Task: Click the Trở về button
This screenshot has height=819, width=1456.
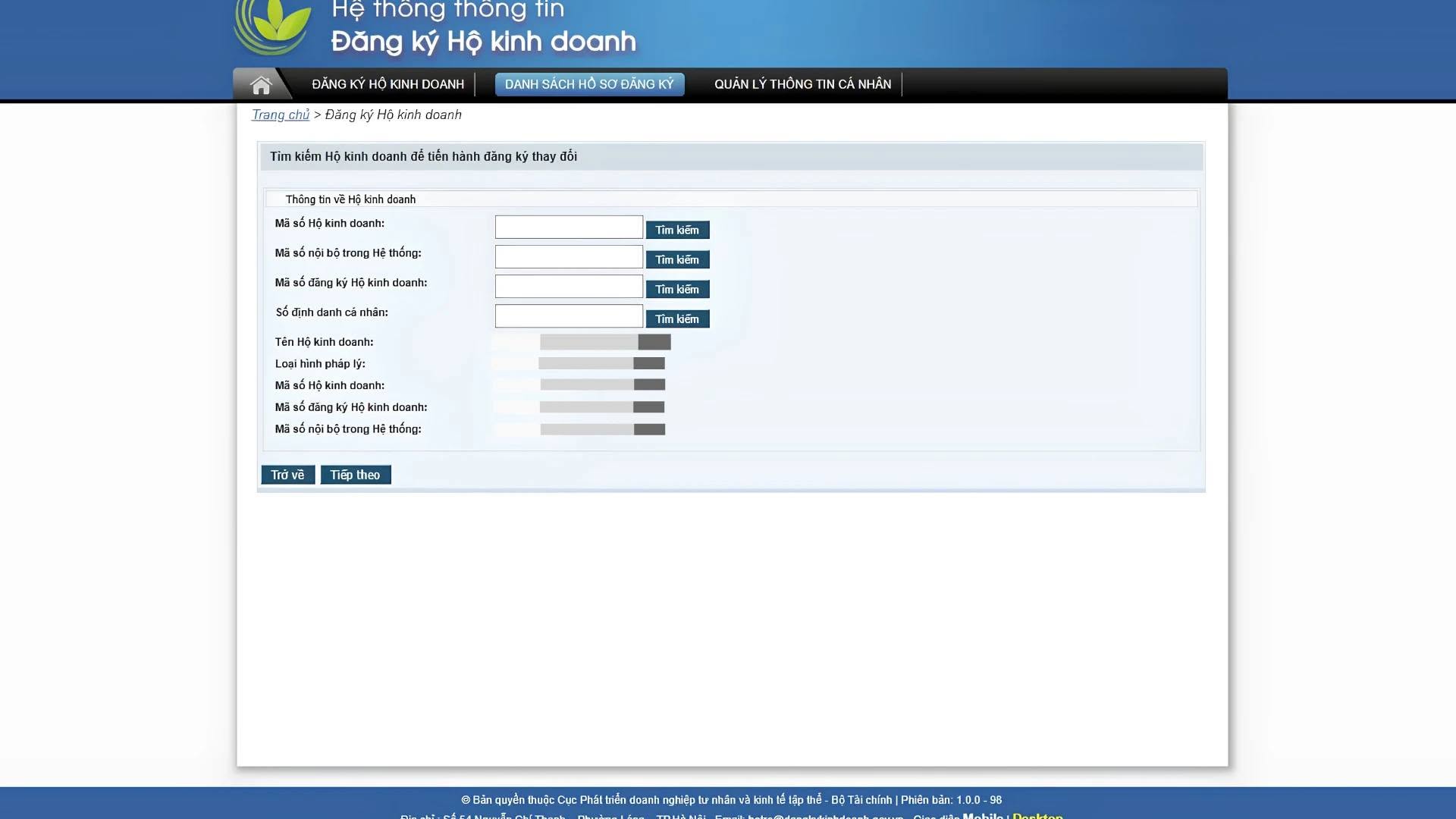Action: pos(287,475)
